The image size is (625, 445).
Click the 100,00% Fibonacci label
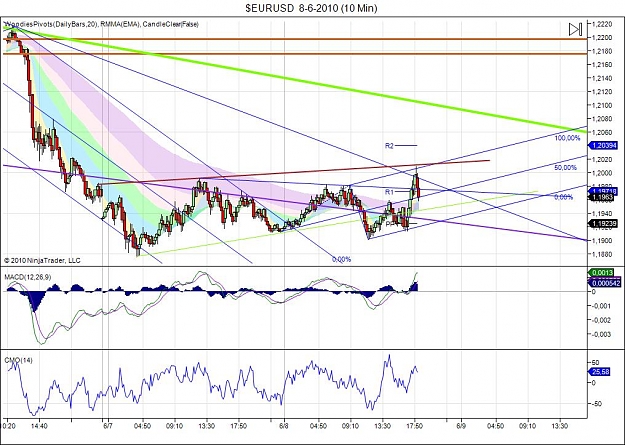click(568, 138)
